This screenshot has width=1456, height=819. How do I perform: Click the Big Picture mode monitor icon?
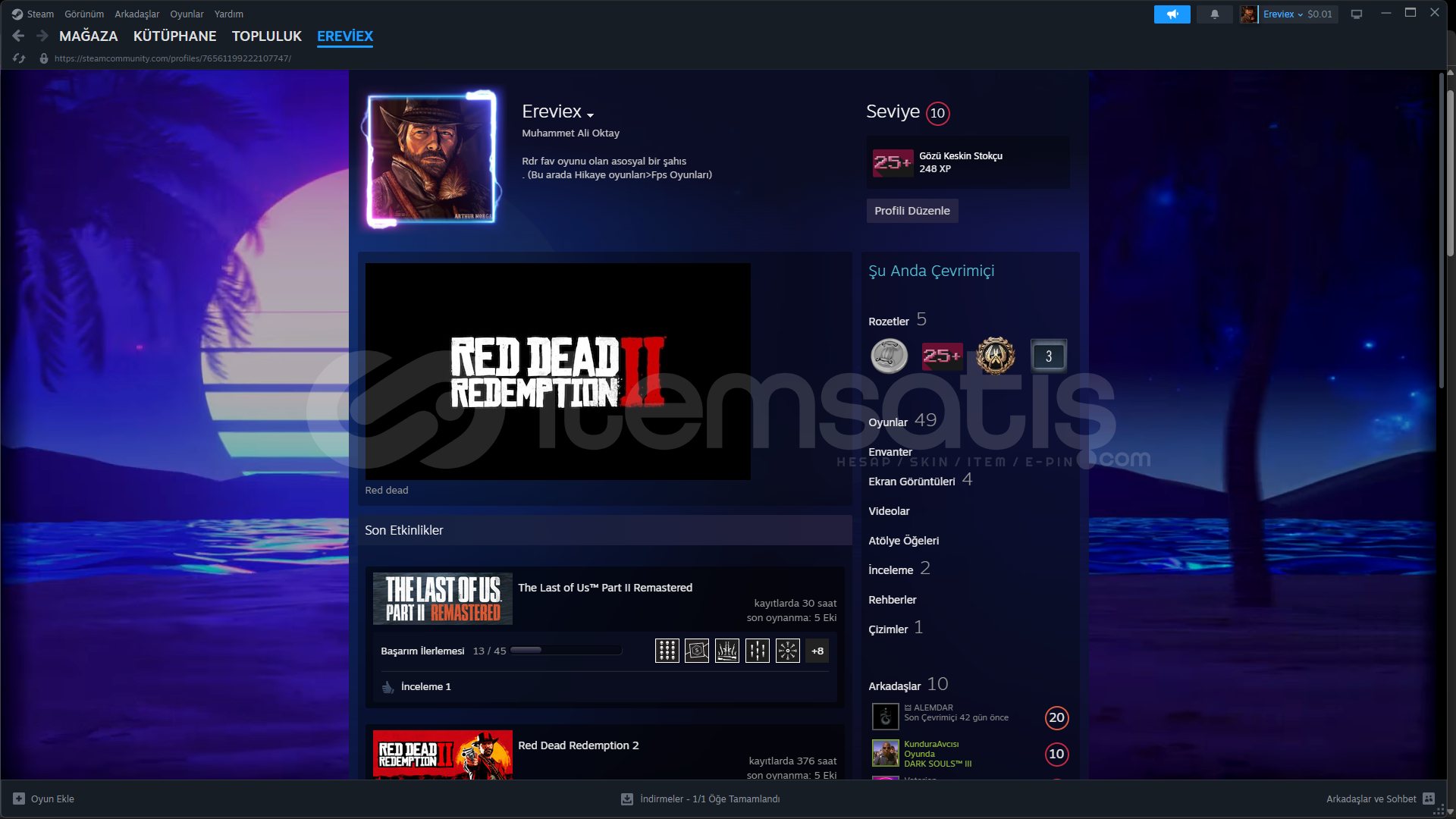[x=1357, y=14]
